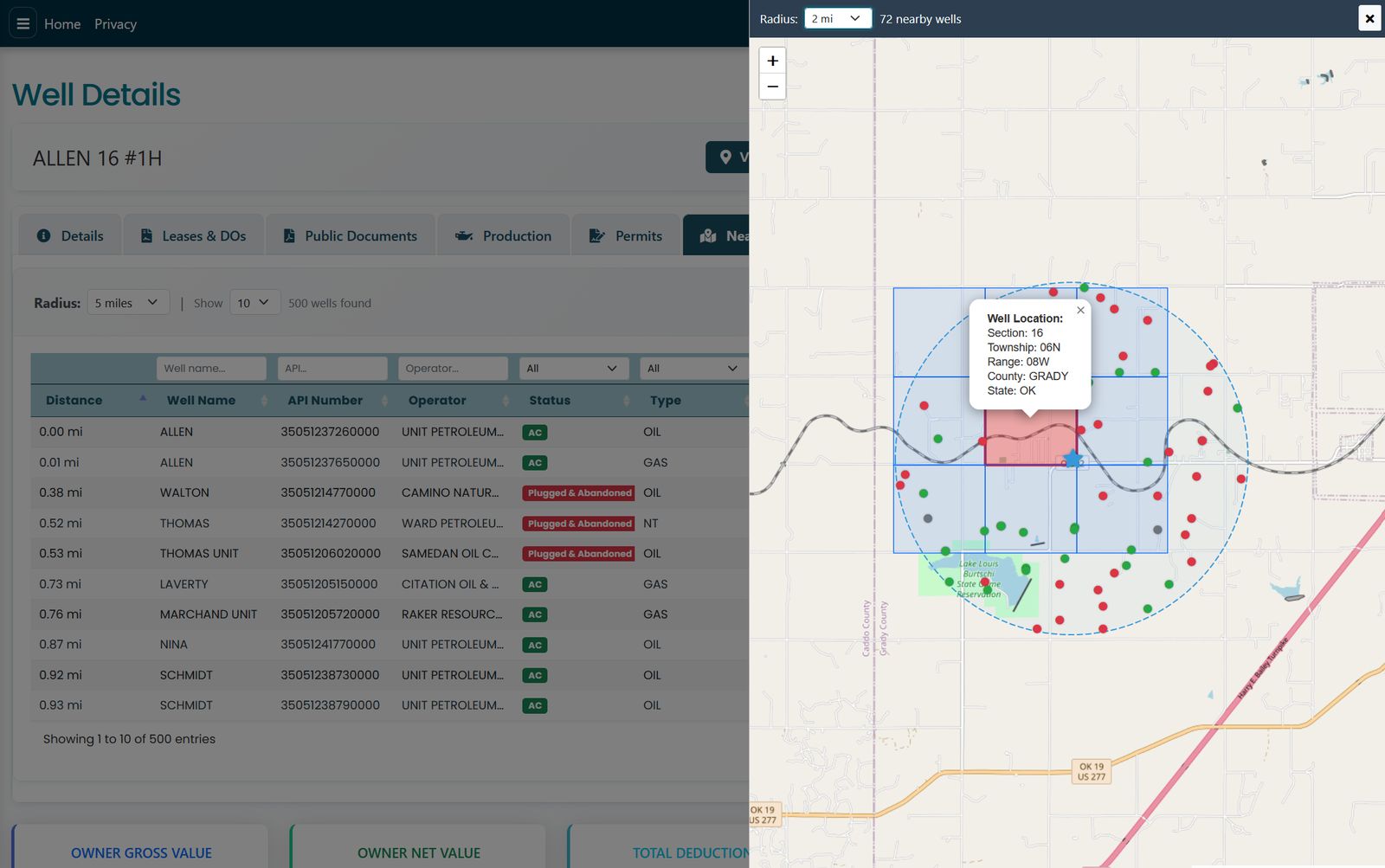The width and height of the screenshot is (1385, 868).
Task: Close the Well Location popup
Action: pos(1080,310)
